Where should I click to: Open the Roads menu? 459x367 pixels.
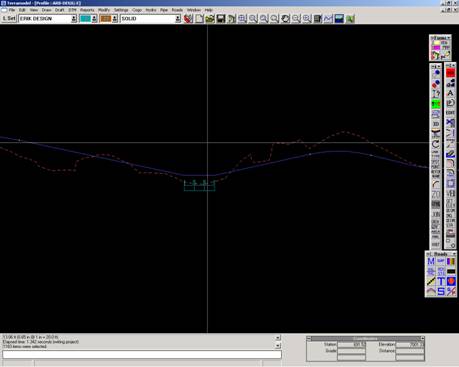point(177,10)
